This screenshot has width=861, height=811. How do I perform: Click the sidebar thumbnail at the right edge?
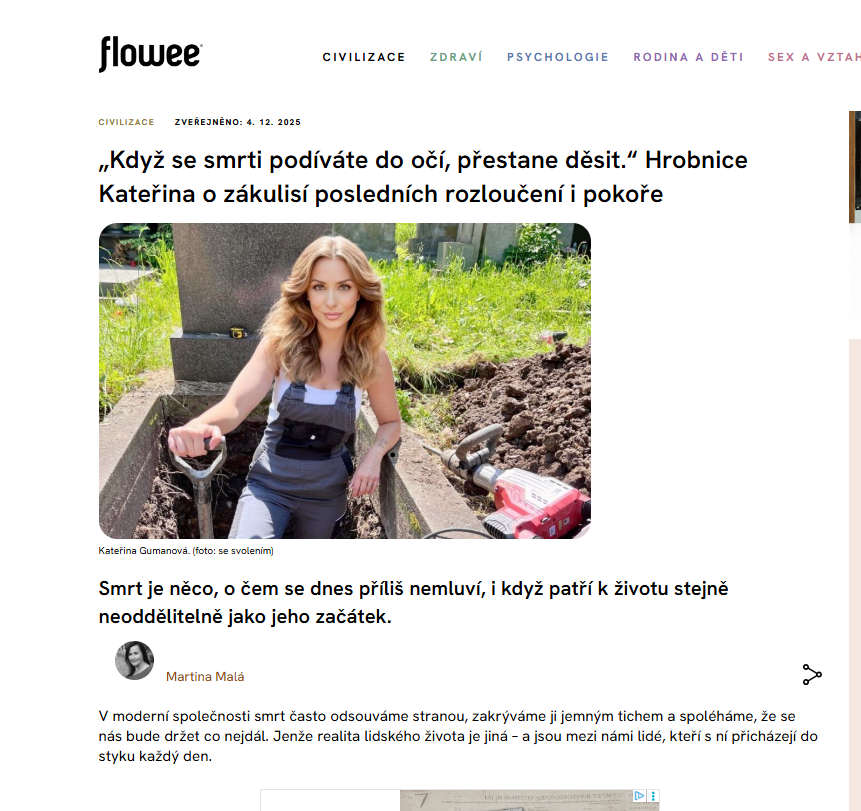(855, 167)
